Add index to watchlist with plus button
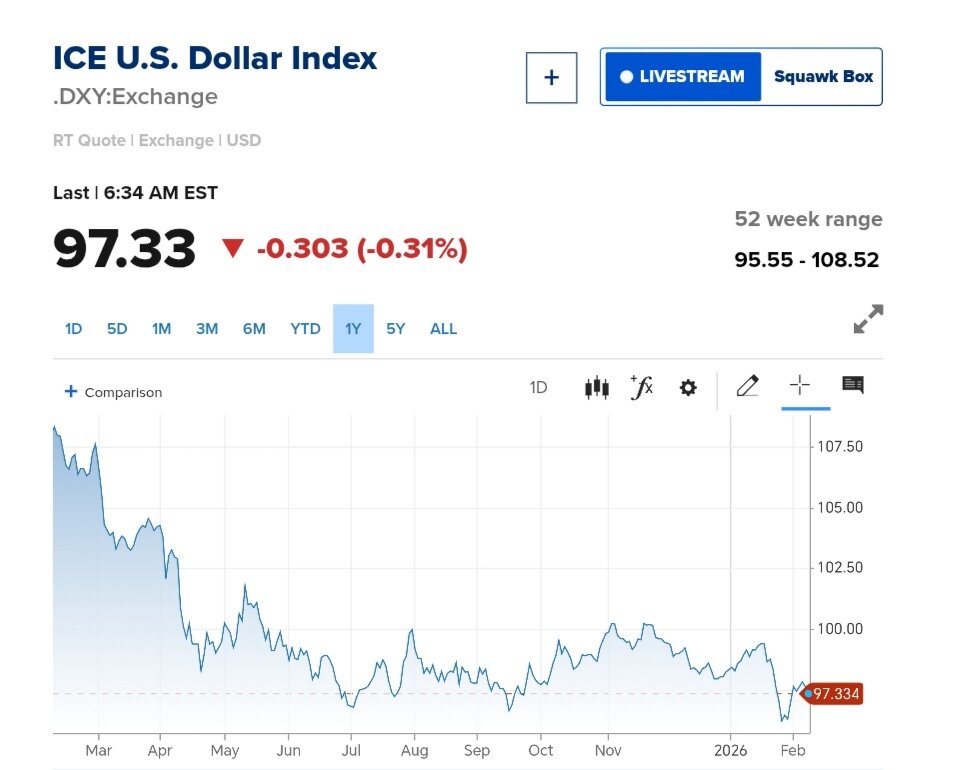 point(551,77)
